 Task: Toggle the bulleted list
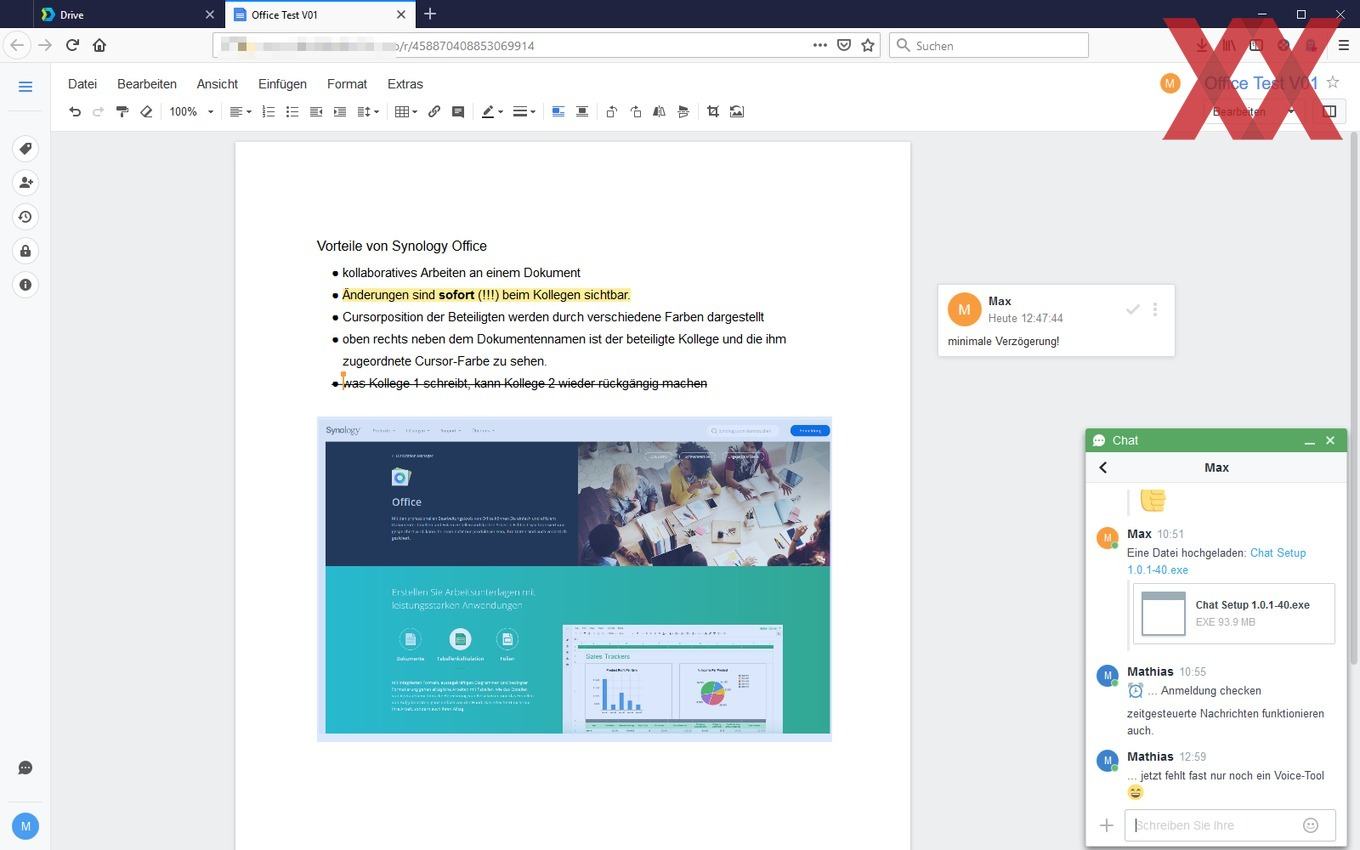tap(292, 112)
